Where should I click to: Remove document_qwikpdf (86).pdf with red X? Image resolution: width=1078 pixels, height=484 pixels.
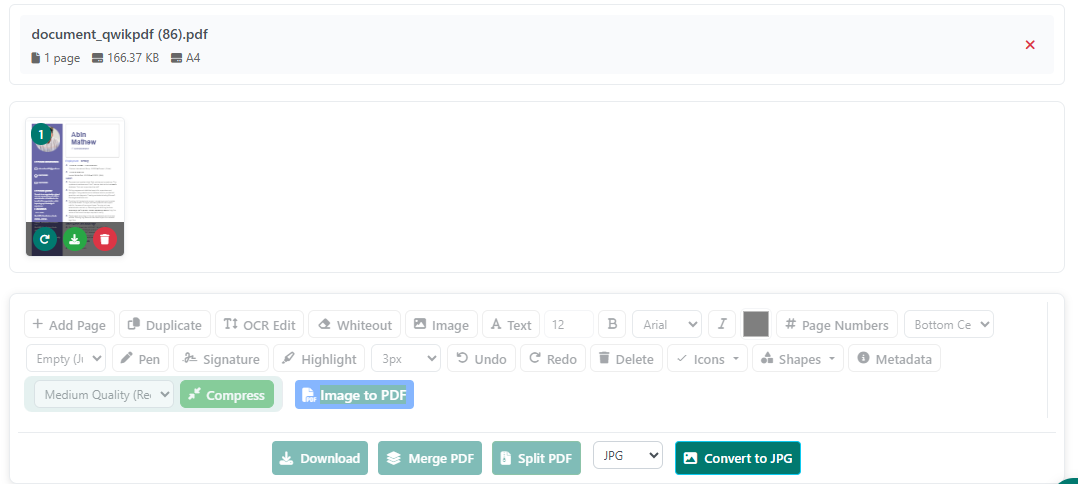click(1030, 45)
